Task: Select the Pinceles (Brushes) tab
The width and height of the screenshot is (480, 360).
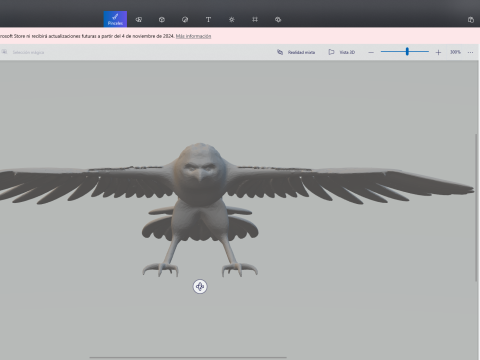Action: (x=115, y=19)
